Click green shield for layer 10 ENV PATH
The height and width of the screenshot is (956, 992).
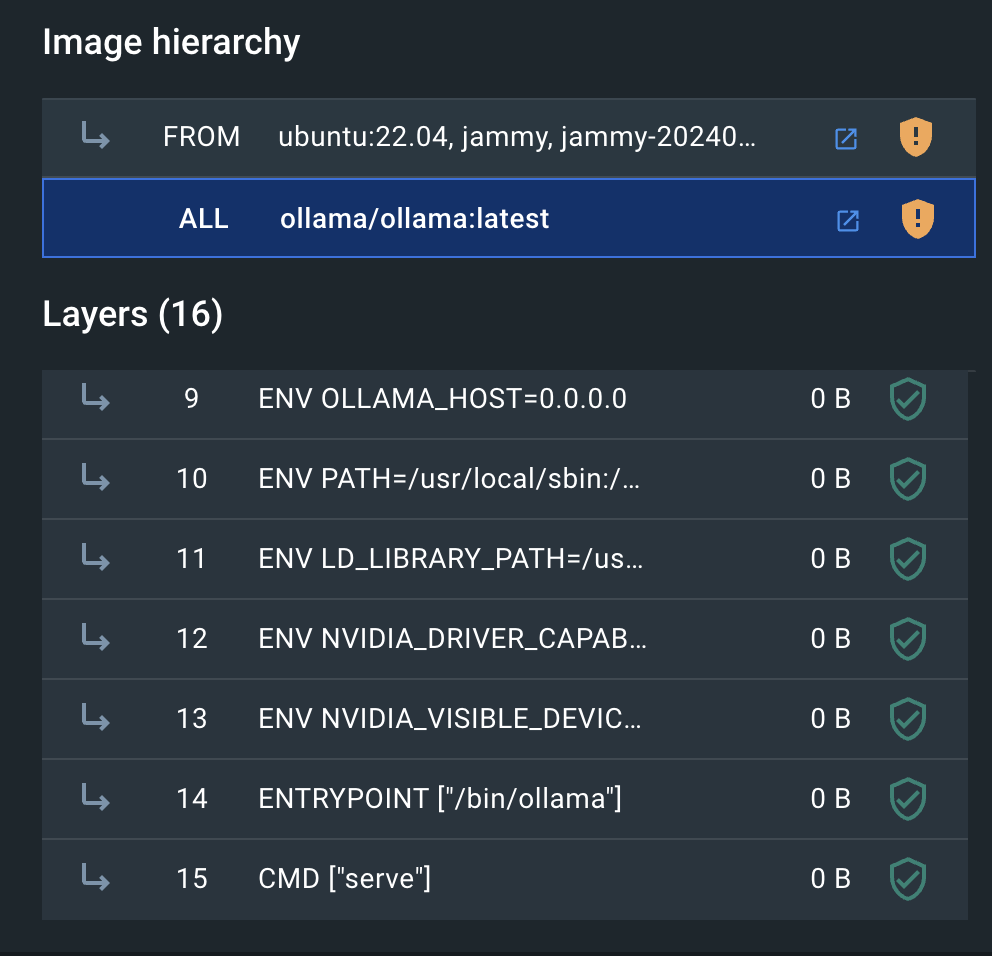coord(908,479)
